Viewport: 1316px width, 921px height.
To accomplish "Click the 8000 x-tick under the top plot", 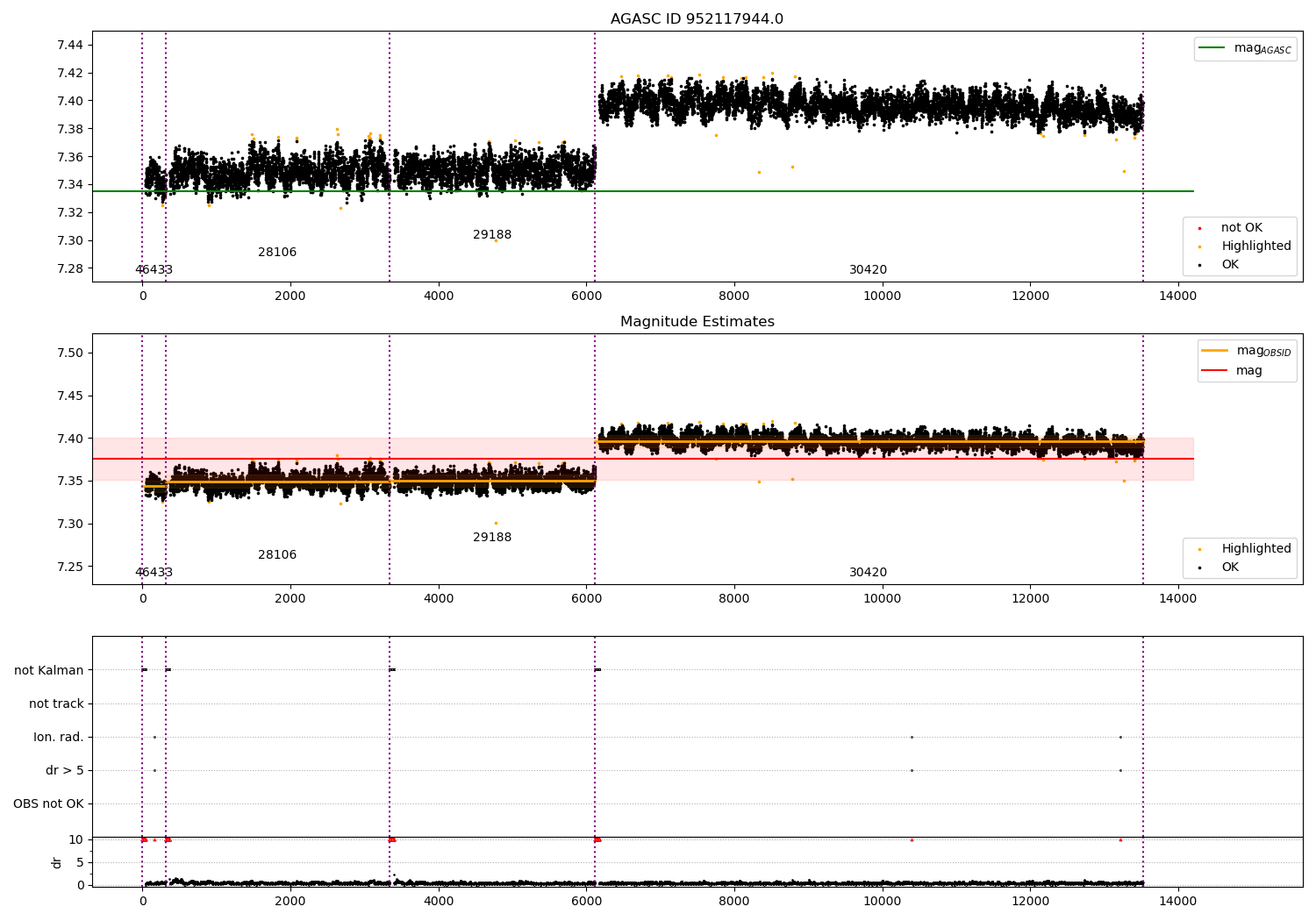I will click(734, 296).
